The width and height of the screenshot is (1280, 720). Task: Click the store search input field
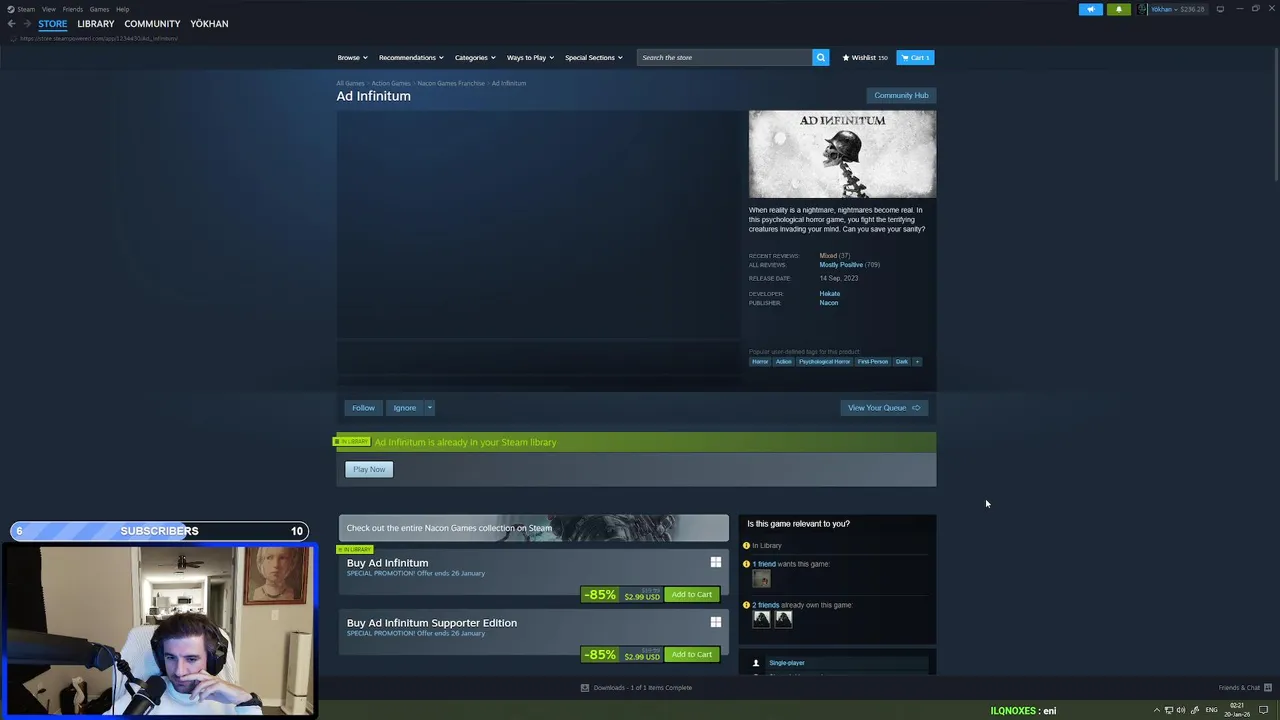click(725, 57)
